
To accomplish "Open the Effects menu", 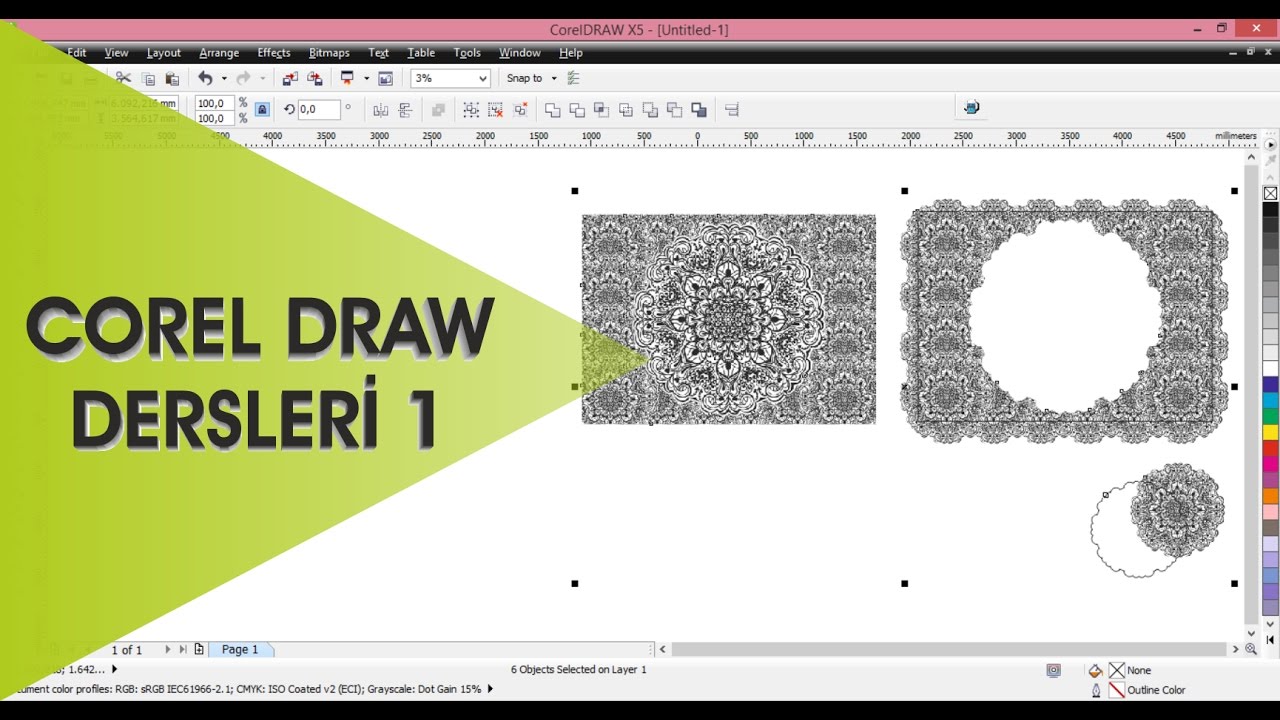I will (274, 53).
